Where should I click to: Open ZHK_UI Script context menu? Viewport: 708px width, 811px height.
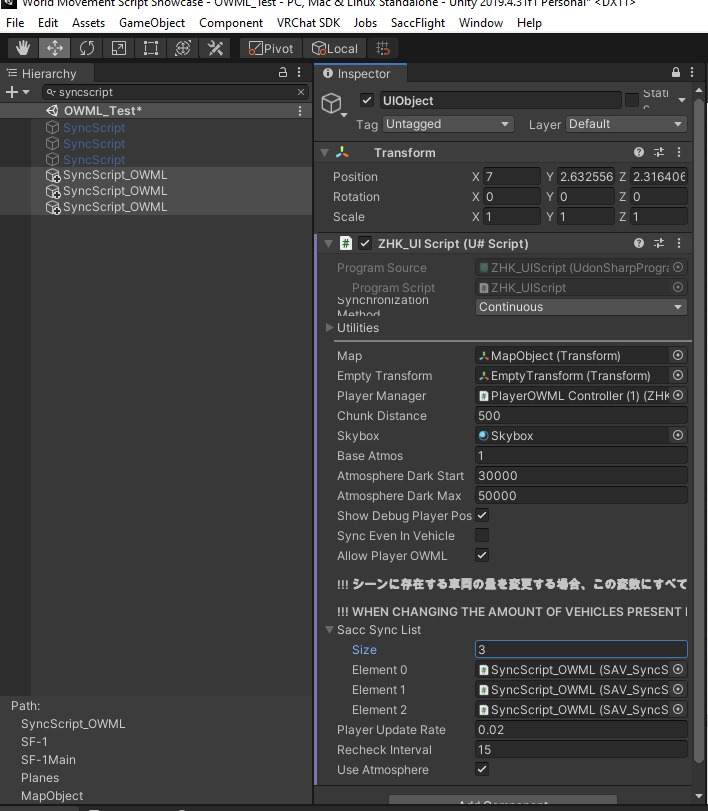point(679,243)
